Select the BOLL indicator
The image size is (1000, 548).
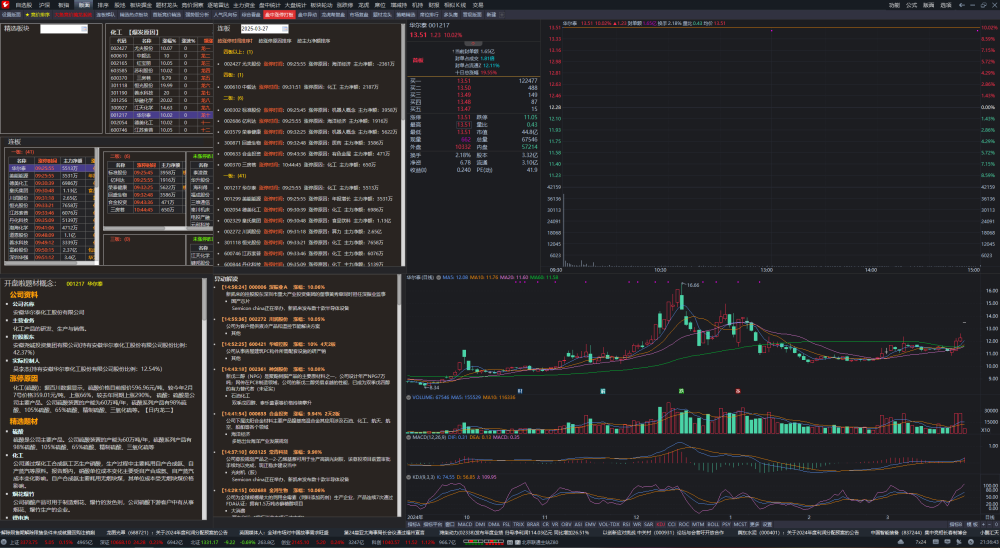(713, 525)
